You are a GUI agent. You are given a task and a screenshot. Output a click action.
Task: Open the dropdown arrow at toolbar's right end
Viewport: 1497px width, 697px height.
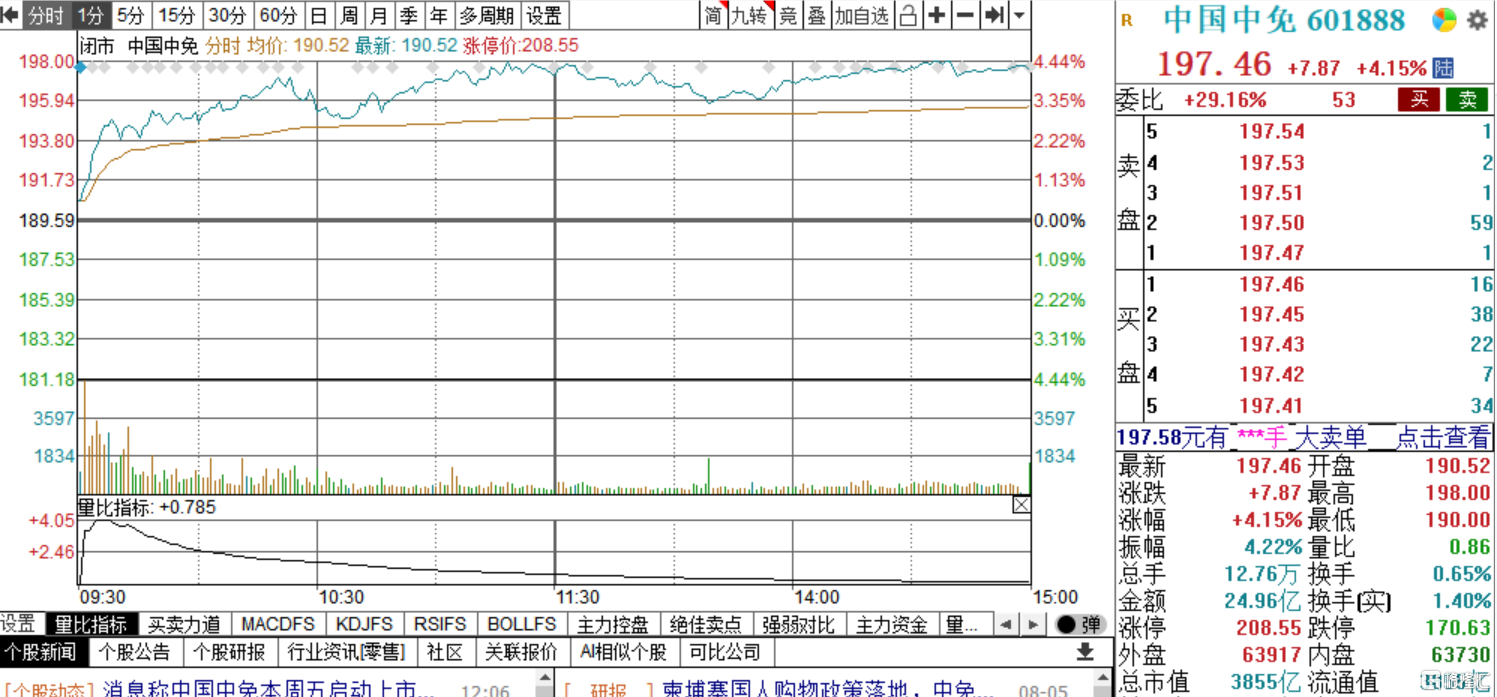(1019, 15)
